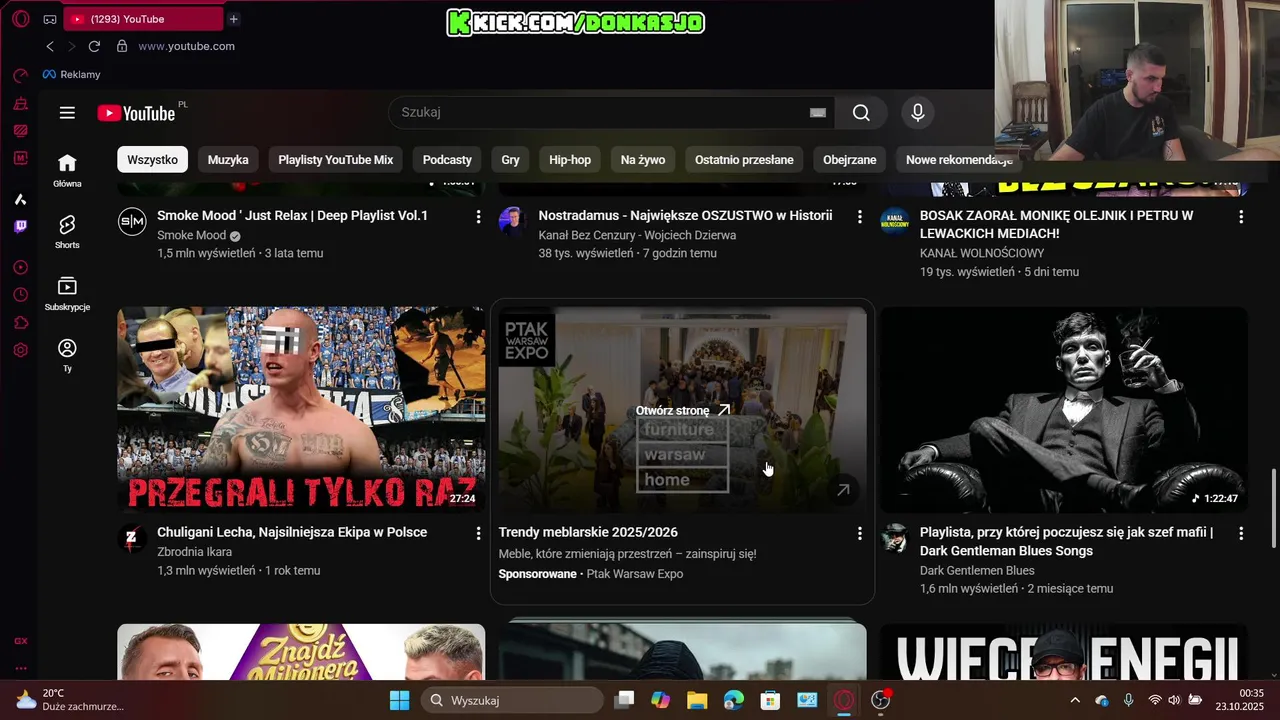Image resolution: width=1280 pixels, height=720 pixels.
Task: Go to Główna home in YouTube sidebar
Action: coord(67,171)
